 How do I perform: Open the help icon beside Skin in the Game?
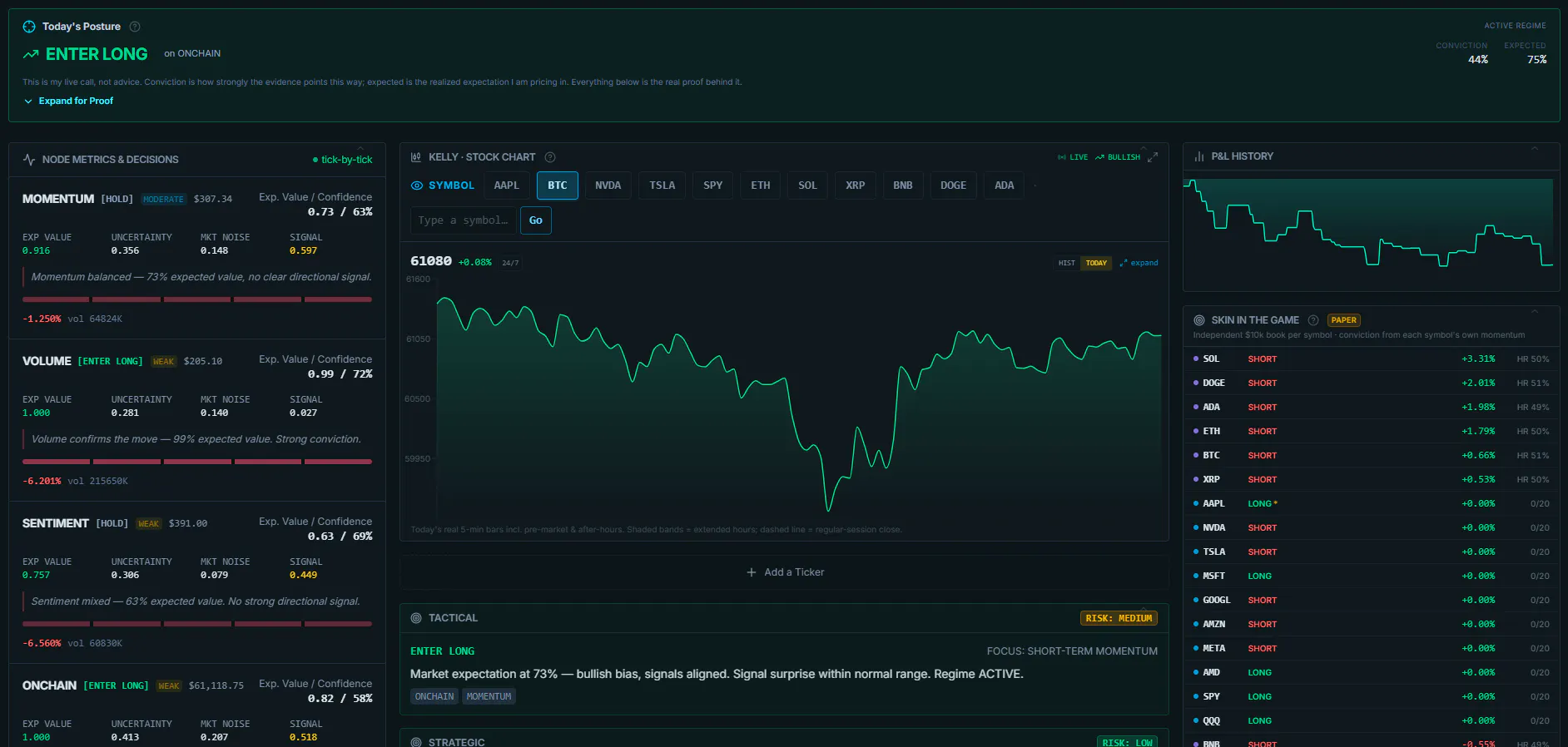click(1313, 320)
